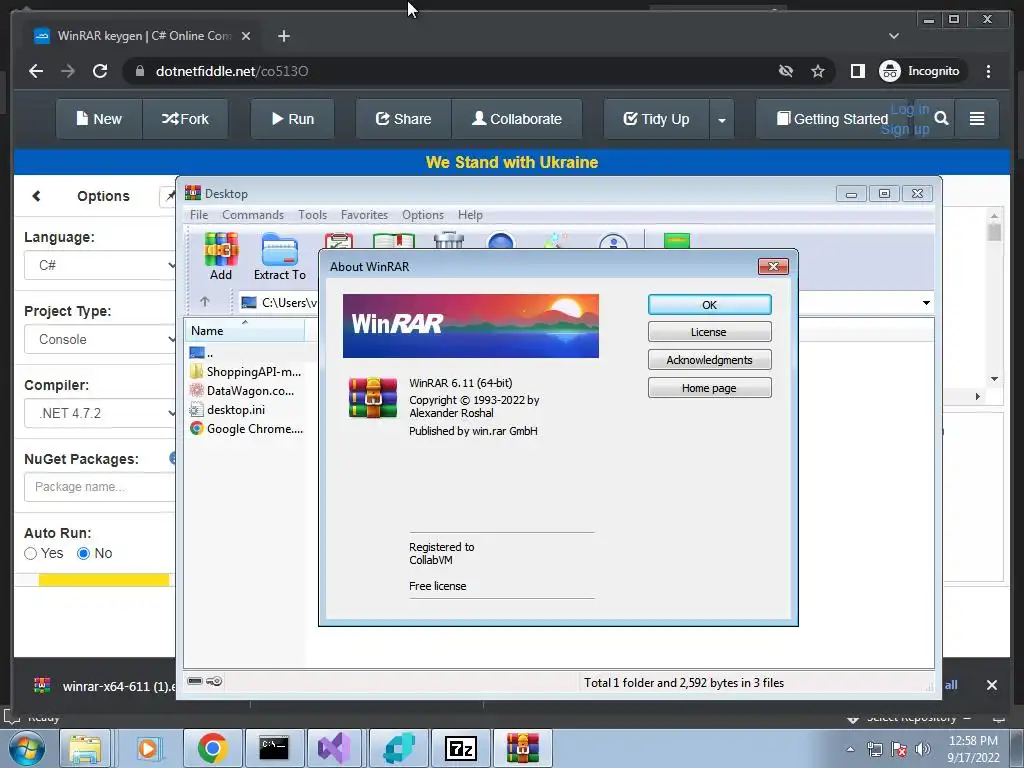
Task: Click the Incognito profile indicator
Action: pos(920,71)
